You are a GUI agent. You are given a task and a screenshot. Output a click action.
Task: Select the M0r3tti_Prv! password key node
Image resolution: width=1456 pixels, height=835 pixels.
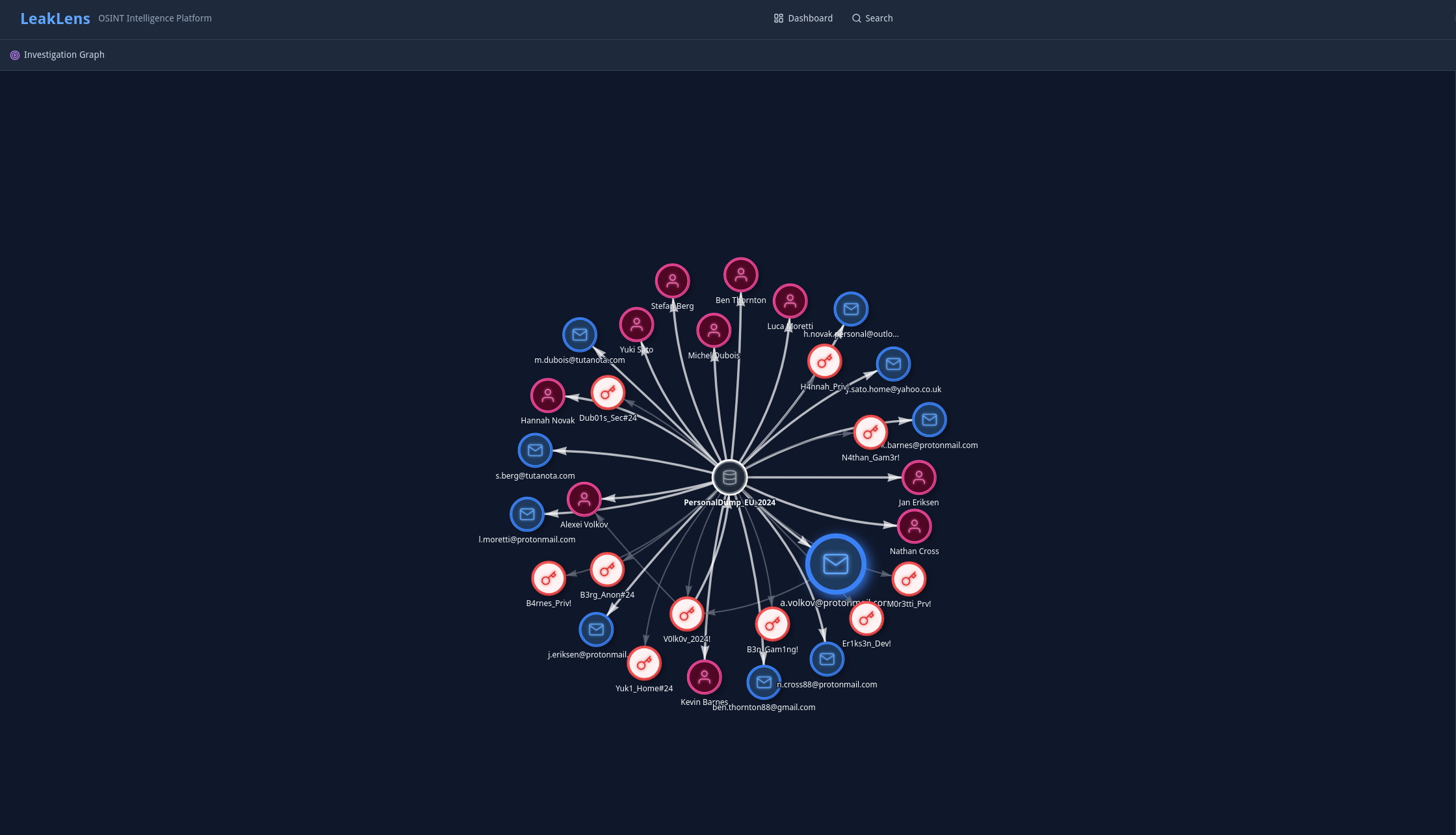pos(909,579)
